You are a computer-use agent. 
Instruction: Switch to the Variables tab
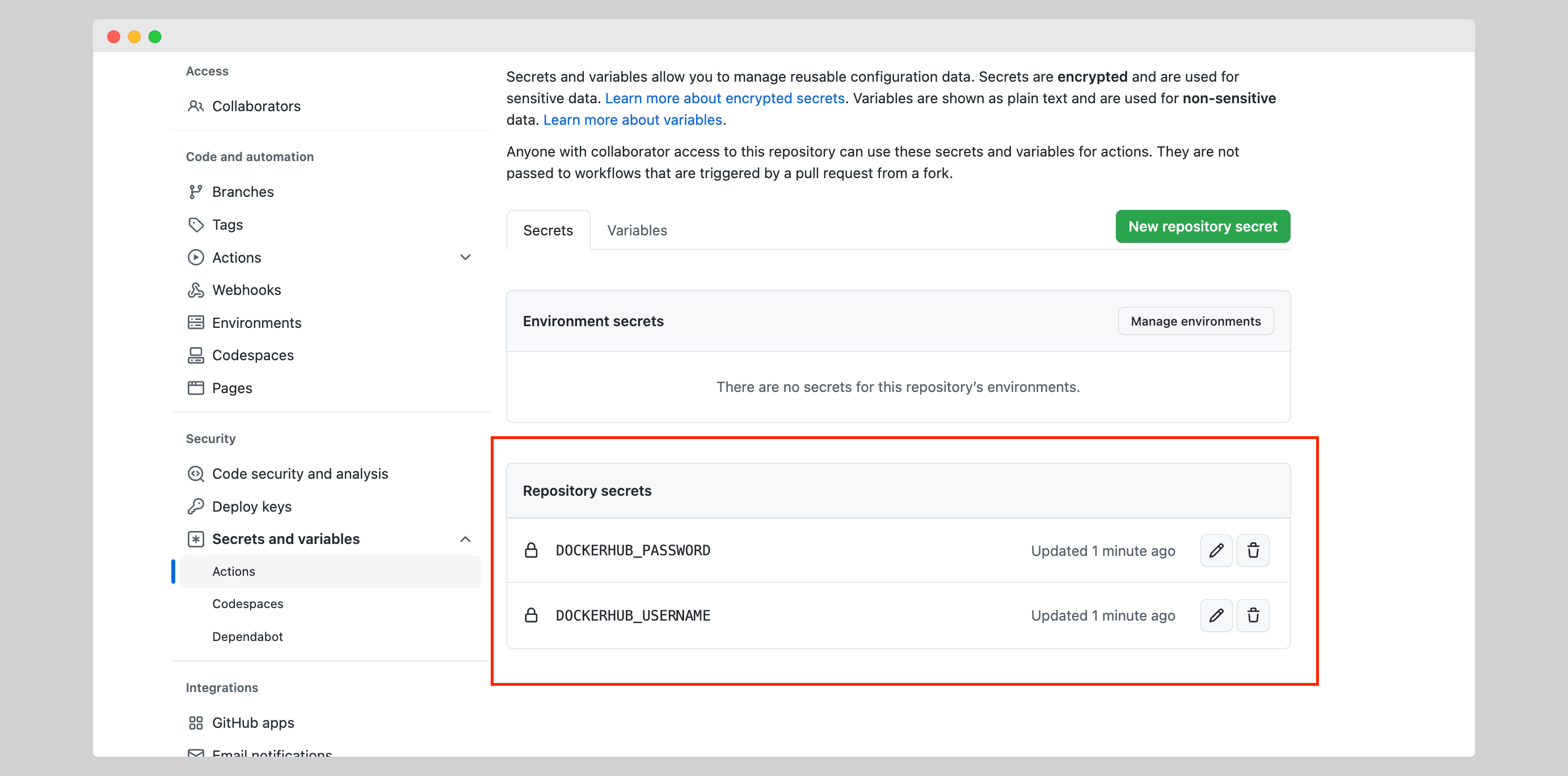[637, 231]
